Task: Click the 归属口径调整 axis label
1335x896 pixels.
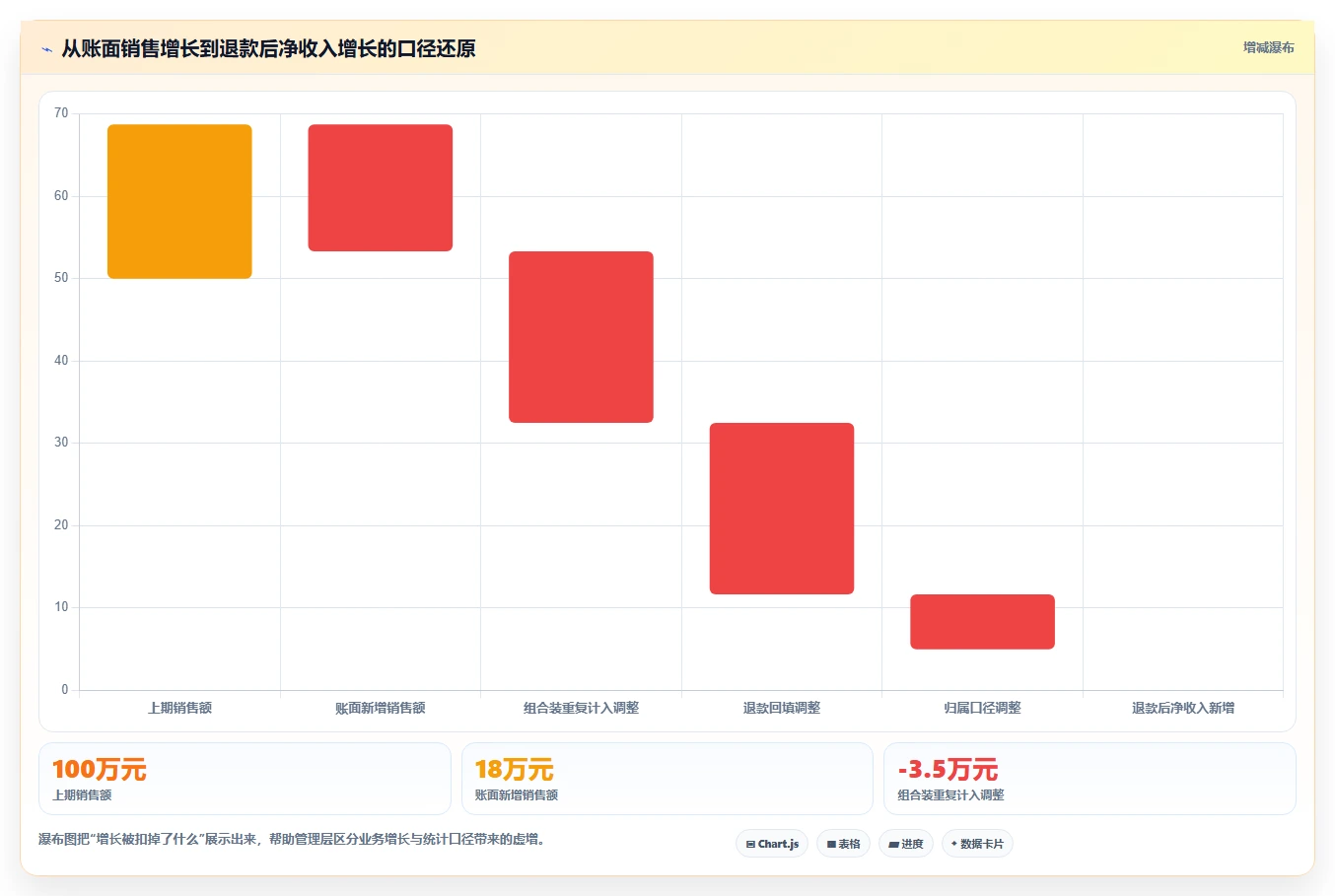Action: pyautogui.click(x=982, y=708)
